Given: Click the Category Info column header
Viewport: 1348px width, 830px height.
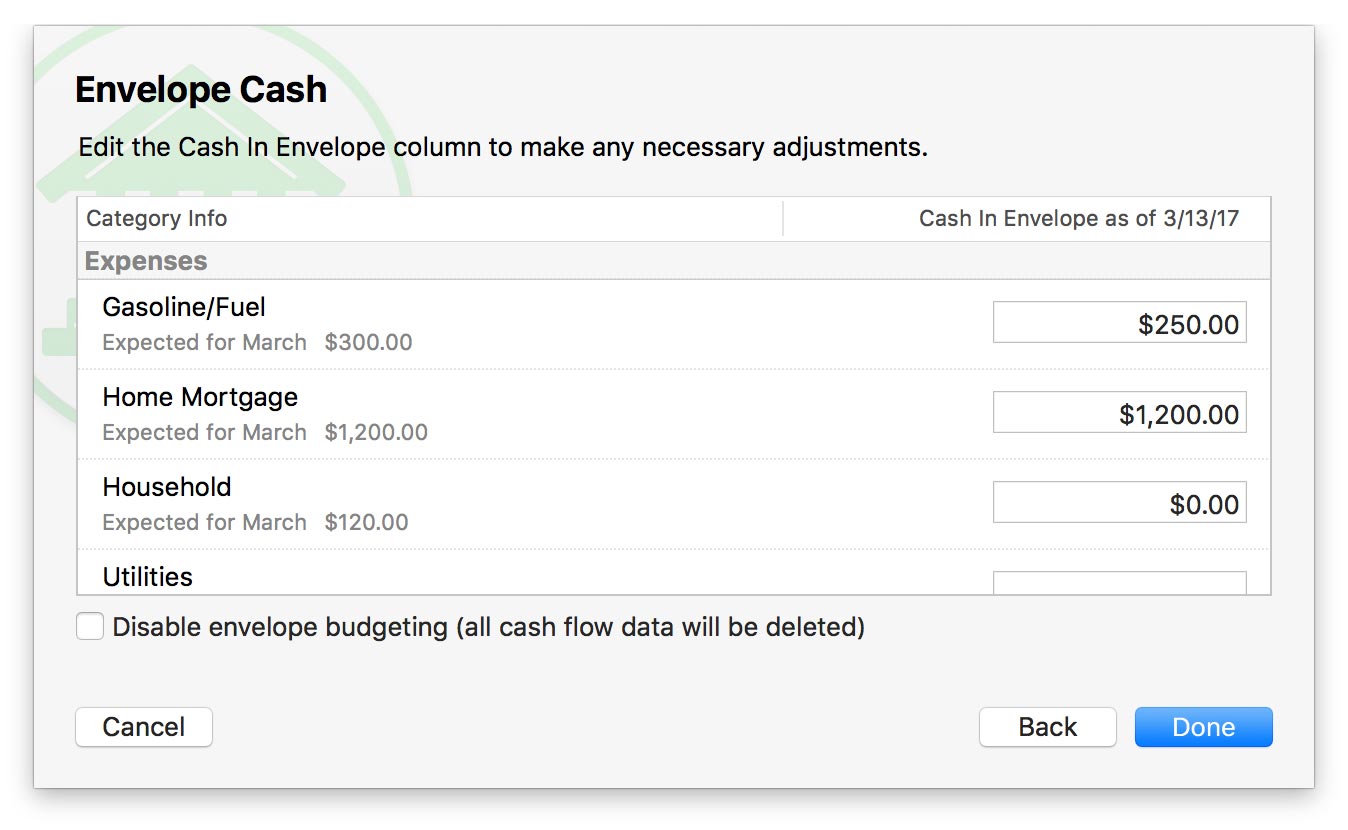Looking at the screenshot, I should [x=157, y=219].
